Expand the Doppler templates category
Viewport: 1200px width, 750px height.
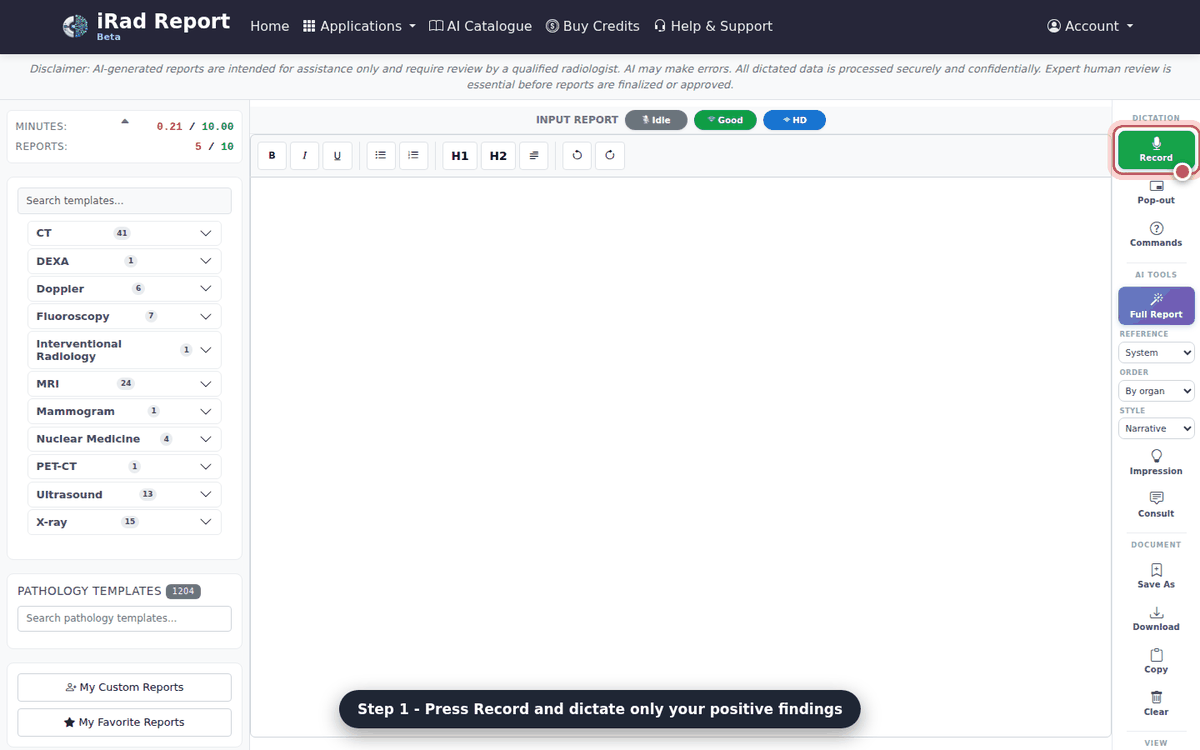(x=124, y=288)
